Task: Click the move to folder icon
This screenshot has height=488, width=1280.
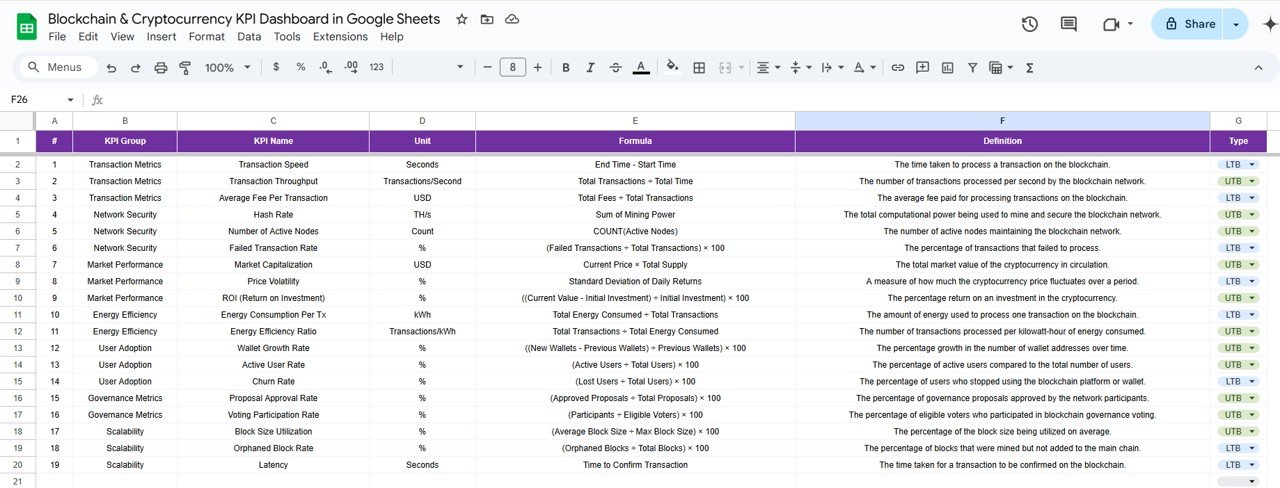Action: point(487,19)
